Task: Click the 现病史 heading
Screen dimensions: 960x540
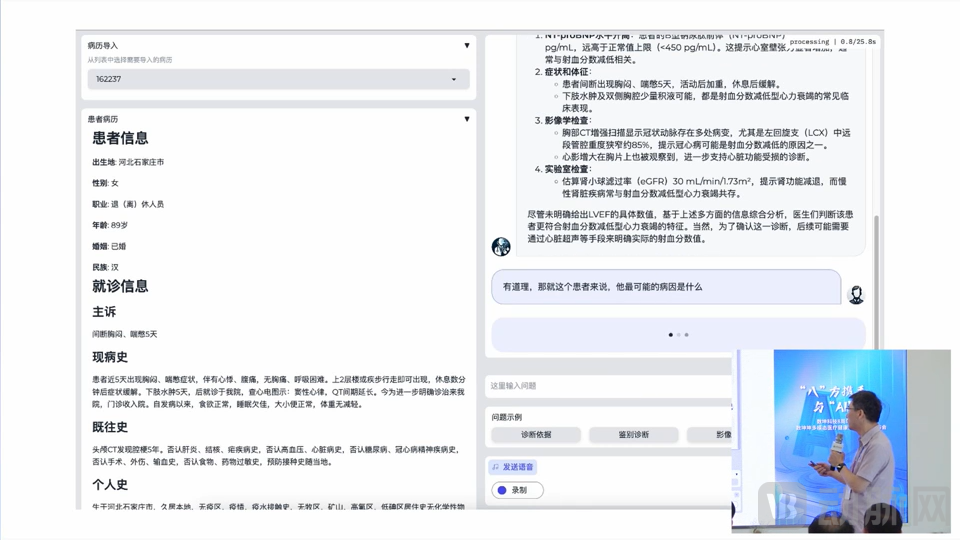Action: pyautogui.click(x=110, y=357)
